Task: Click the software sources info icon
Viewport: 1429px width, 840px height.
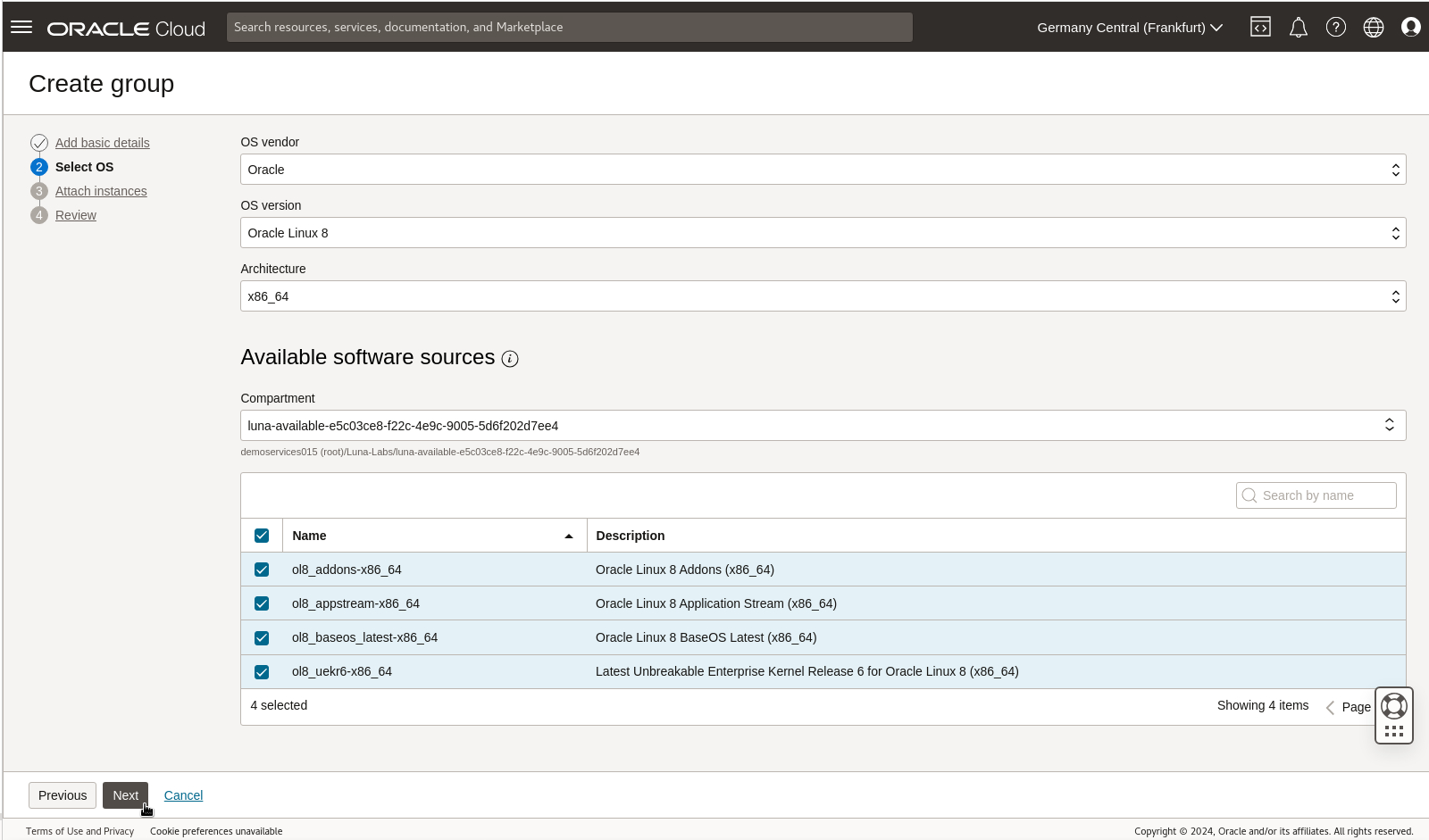Action: pyautogui.click(x=510, y=359)
